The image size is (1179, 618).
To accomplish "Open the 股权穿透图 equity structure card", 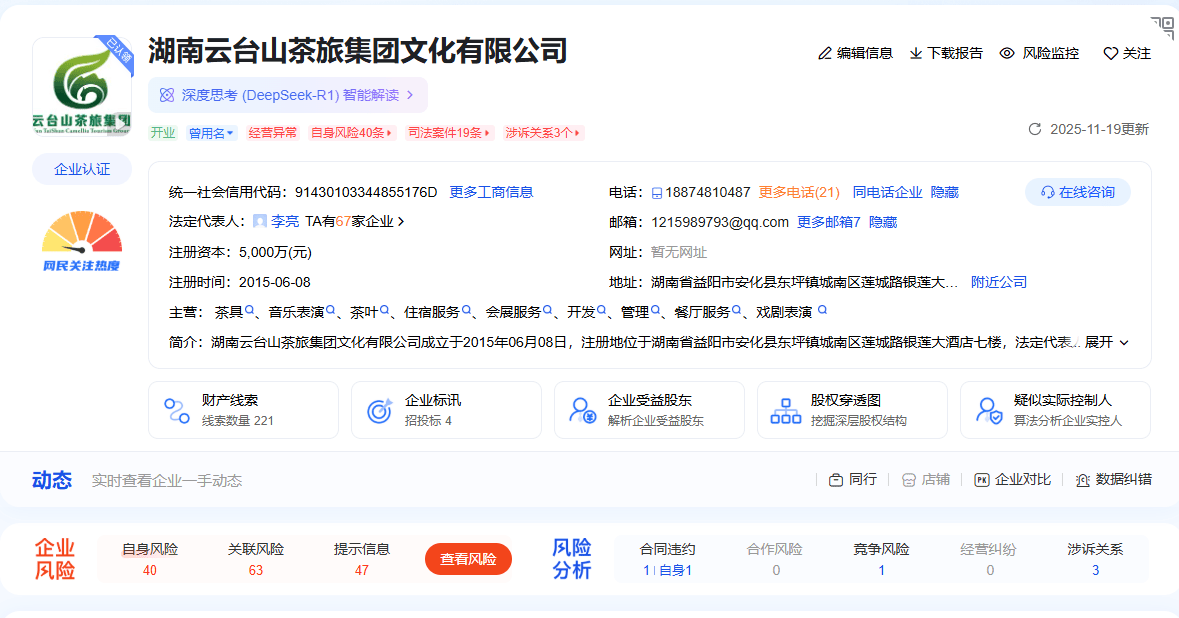I will [852, 410].
